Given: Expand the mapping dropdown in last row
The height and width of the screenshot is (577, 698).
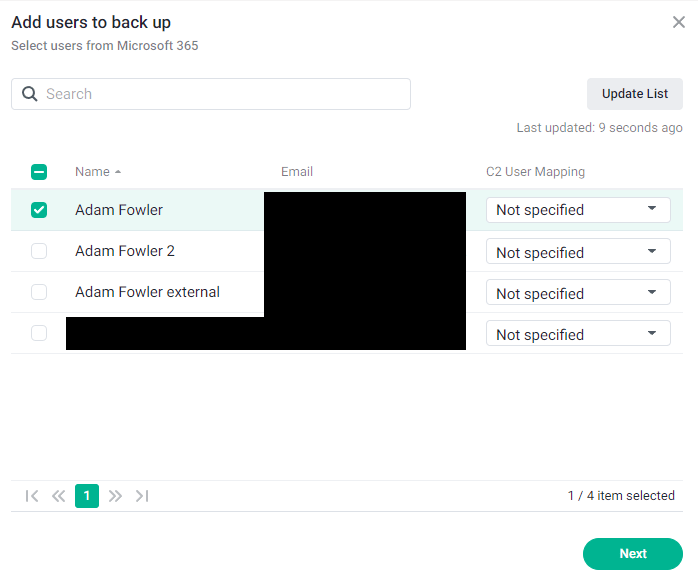Looking at the screenshot, I should pos(578,333).
